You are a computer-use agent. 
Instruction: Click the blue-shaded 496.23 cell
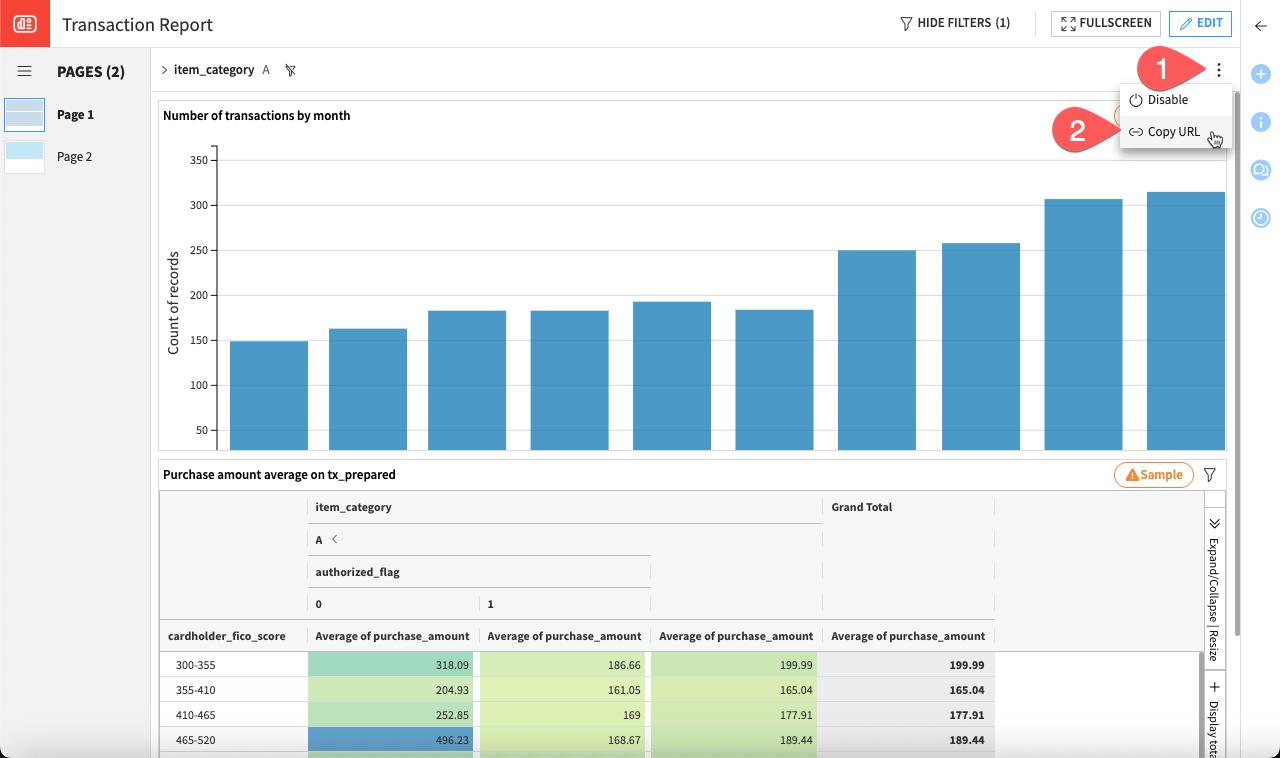(x=390, y=739)
